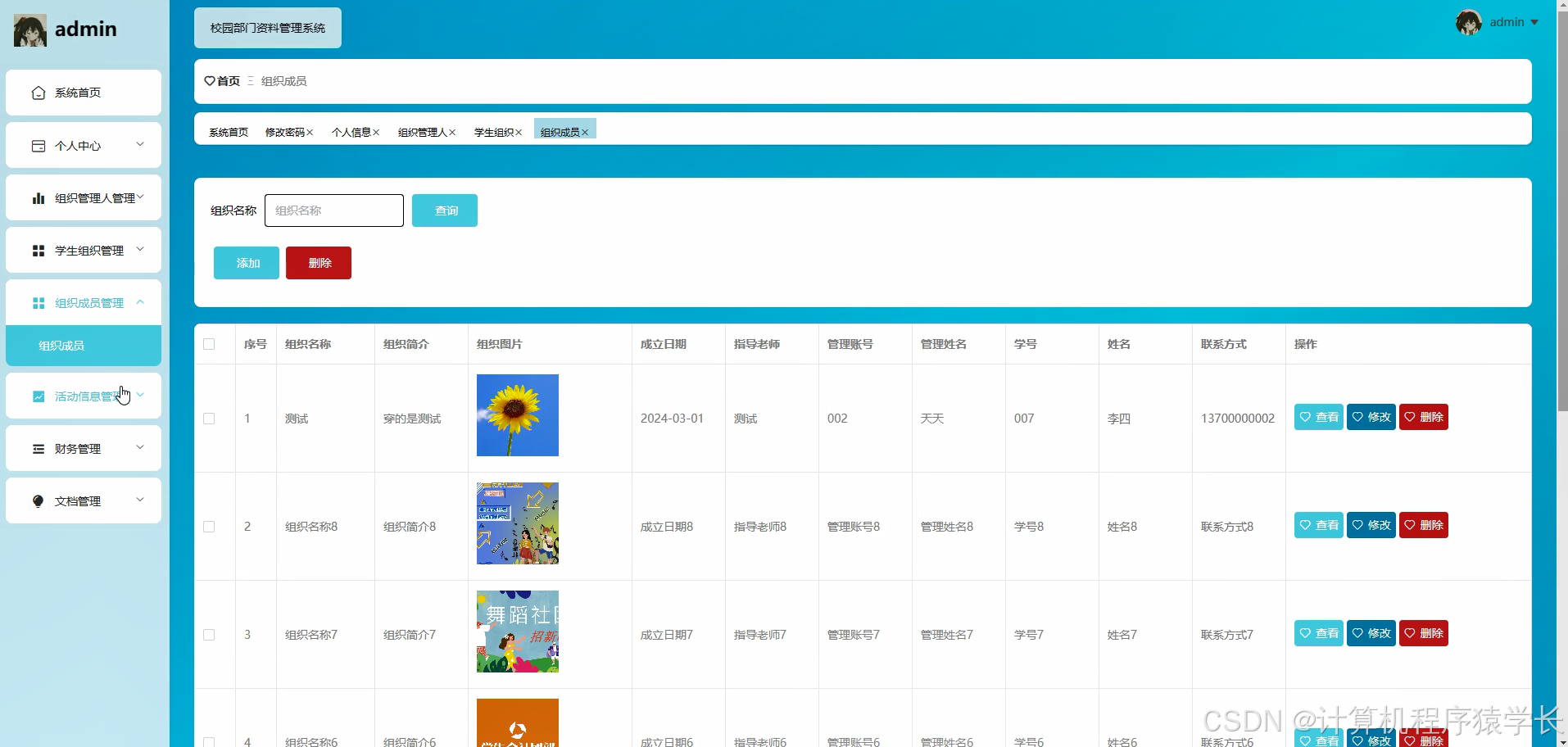Switch to the 系统首页 tab
1568x747 pixels.
pyautogui.click(x=229, y=132)
